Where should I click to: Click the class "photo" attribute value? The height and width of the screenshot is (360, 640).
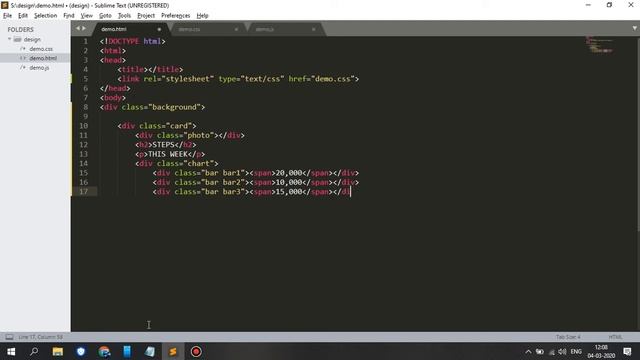[x=198, y=135]
